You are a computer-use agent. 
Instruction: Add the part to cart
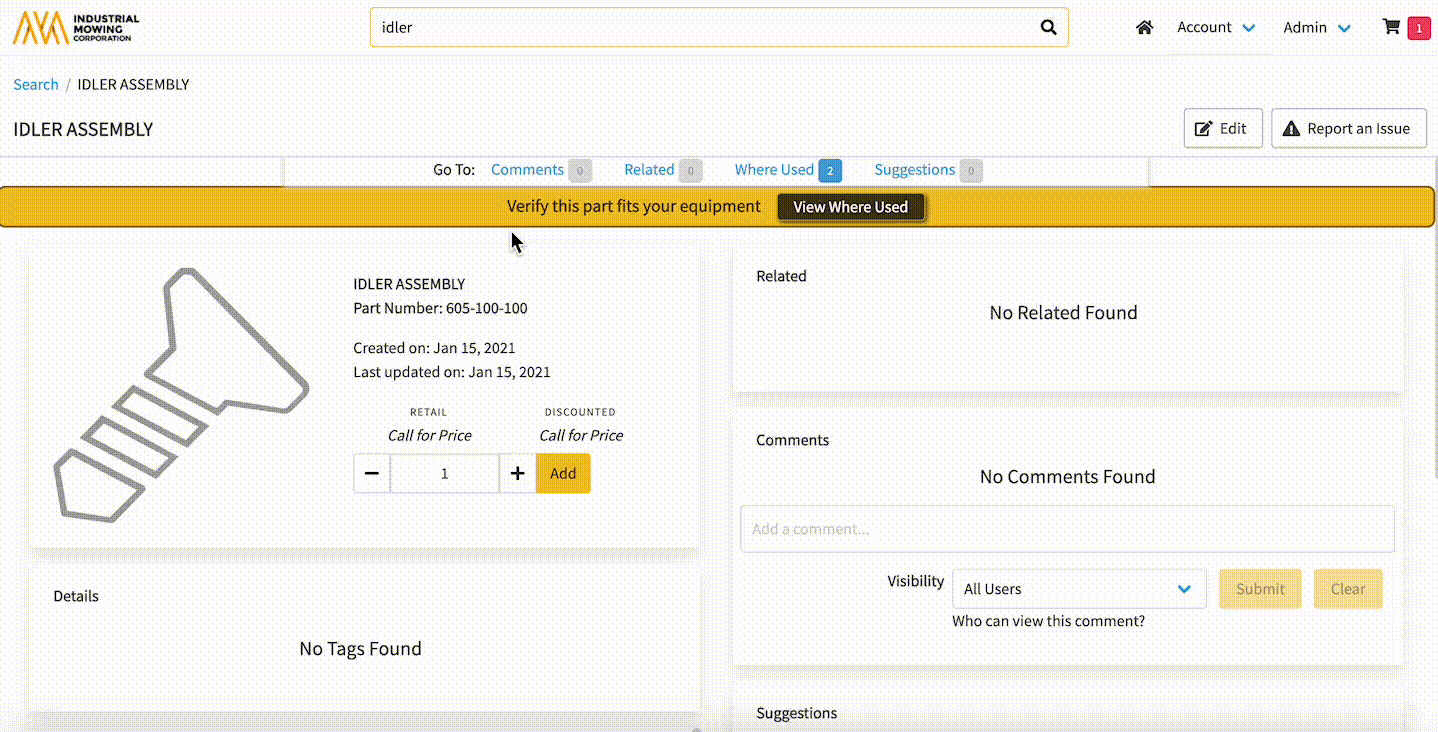click(x=563, y=474)
